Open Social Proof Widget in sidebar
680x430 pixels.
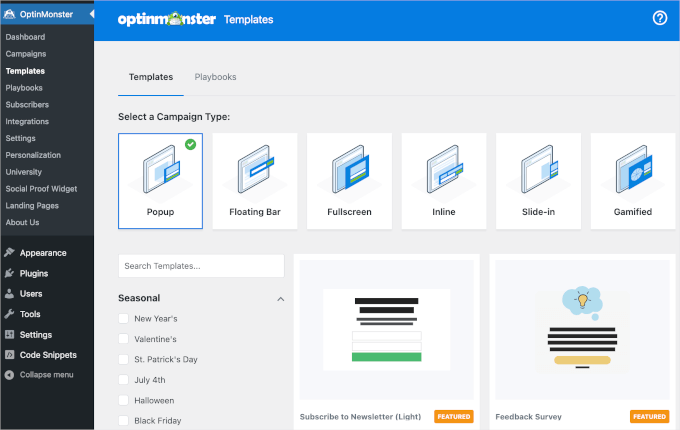[x=41, y=189]
